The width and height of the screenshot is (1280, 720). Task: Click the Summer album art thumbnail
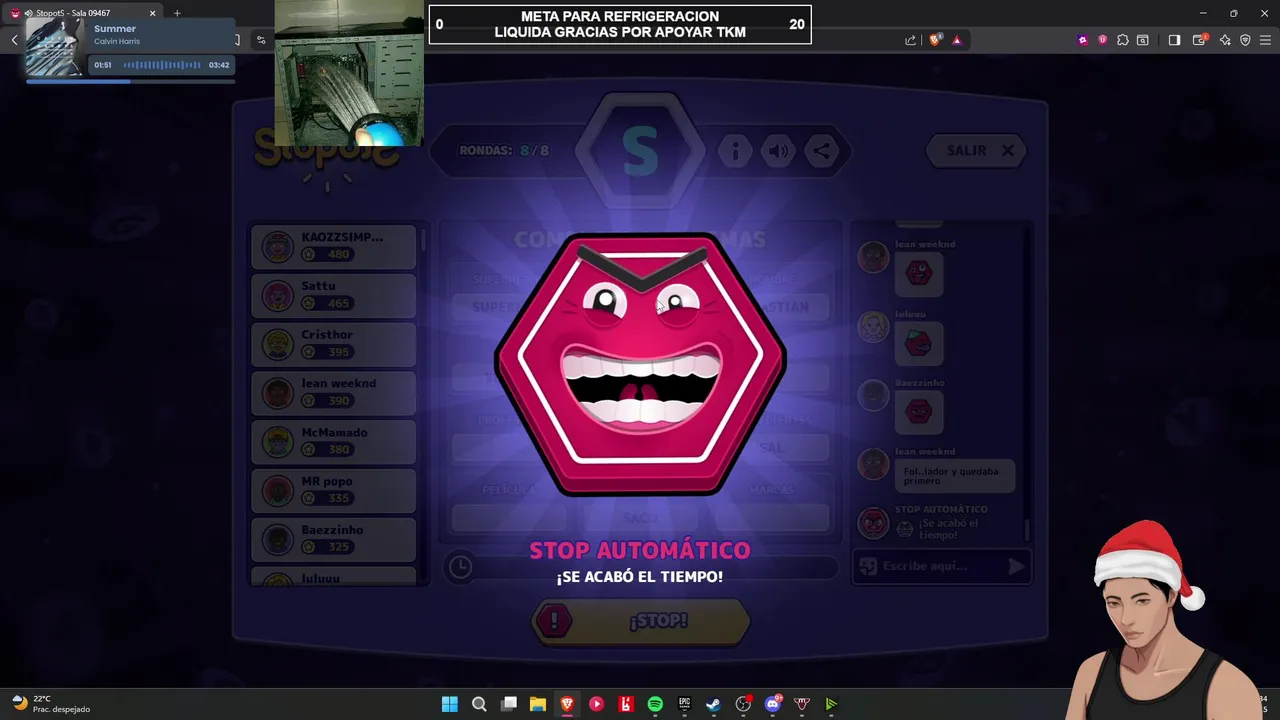[55, 47]
